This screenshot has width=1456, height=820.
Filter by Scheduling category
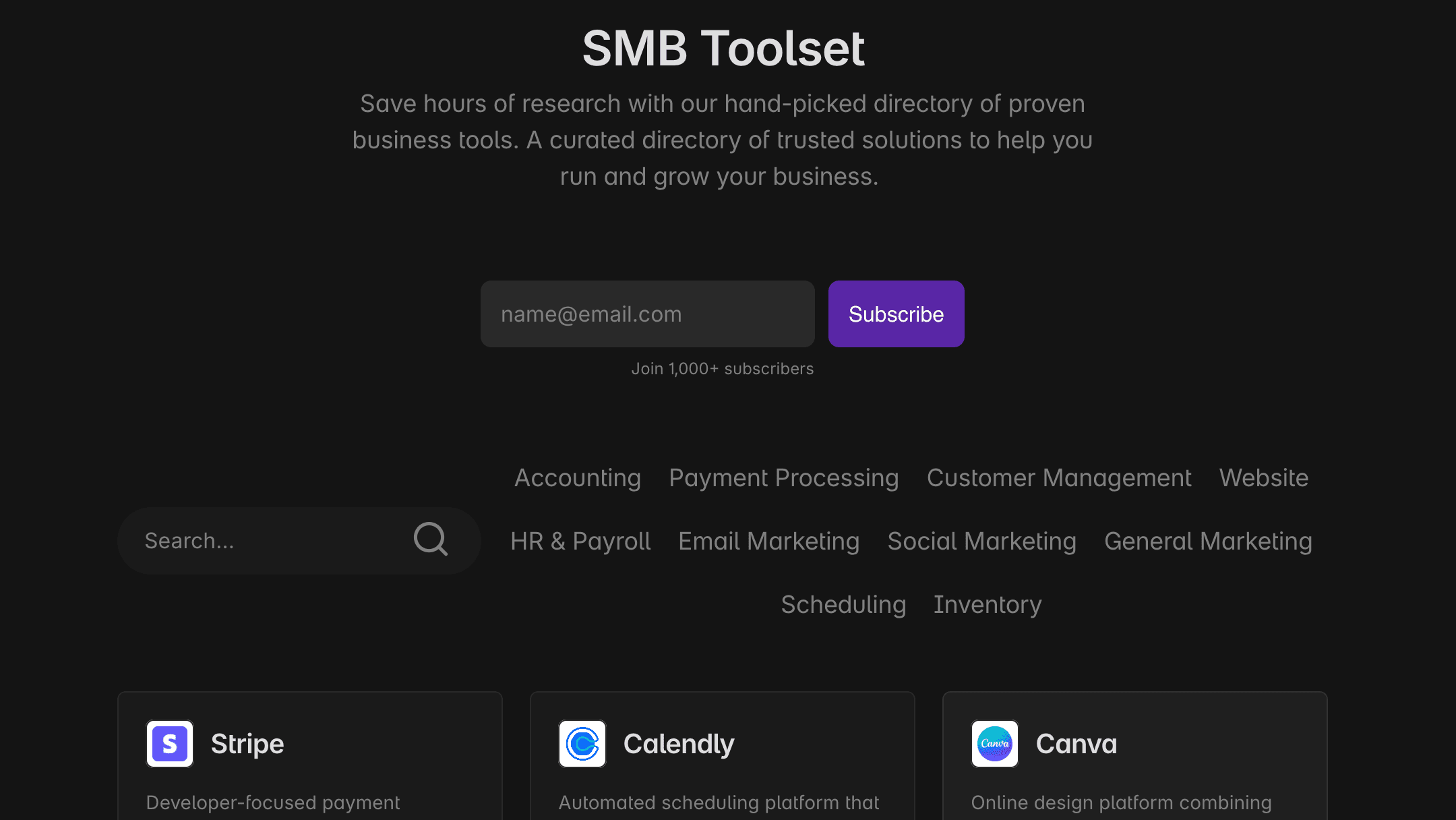click(x=843, y=604)
